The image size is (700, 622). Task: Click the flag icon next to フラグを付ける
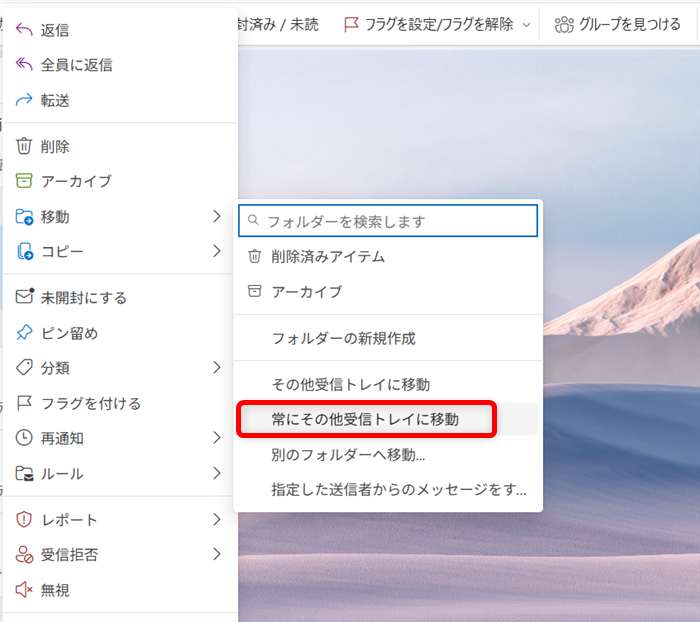(25, 403)
